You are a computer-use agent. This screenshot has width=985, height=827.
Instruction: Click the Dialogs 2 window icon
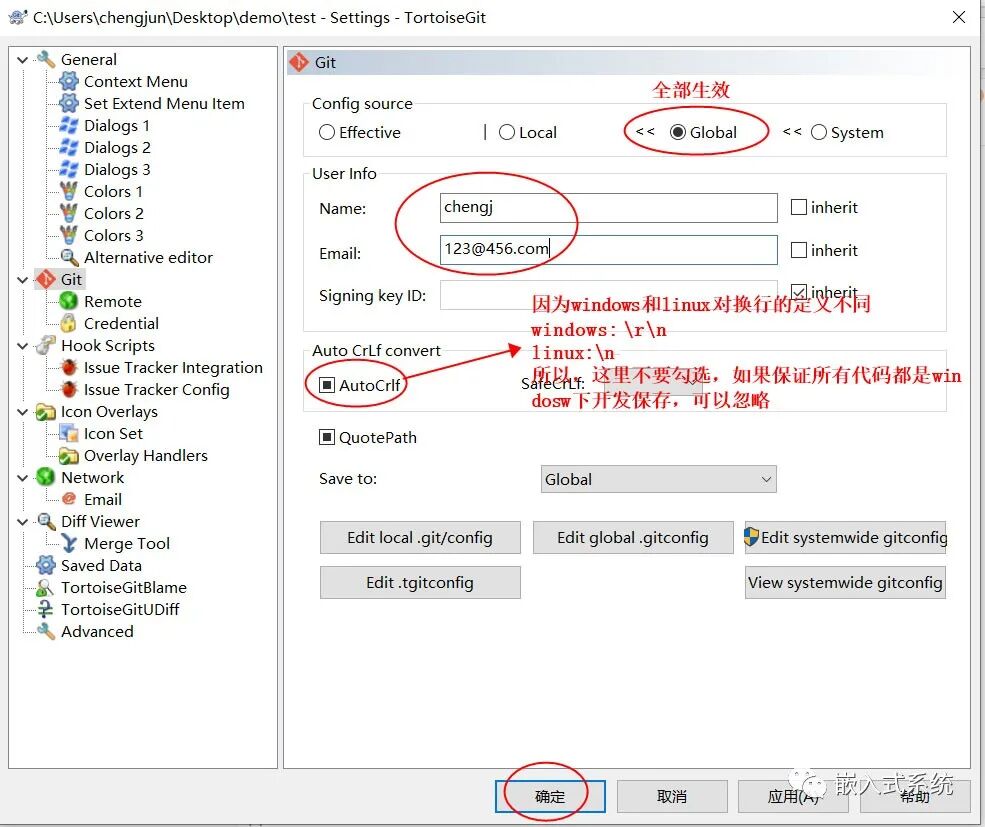point(68,147)
